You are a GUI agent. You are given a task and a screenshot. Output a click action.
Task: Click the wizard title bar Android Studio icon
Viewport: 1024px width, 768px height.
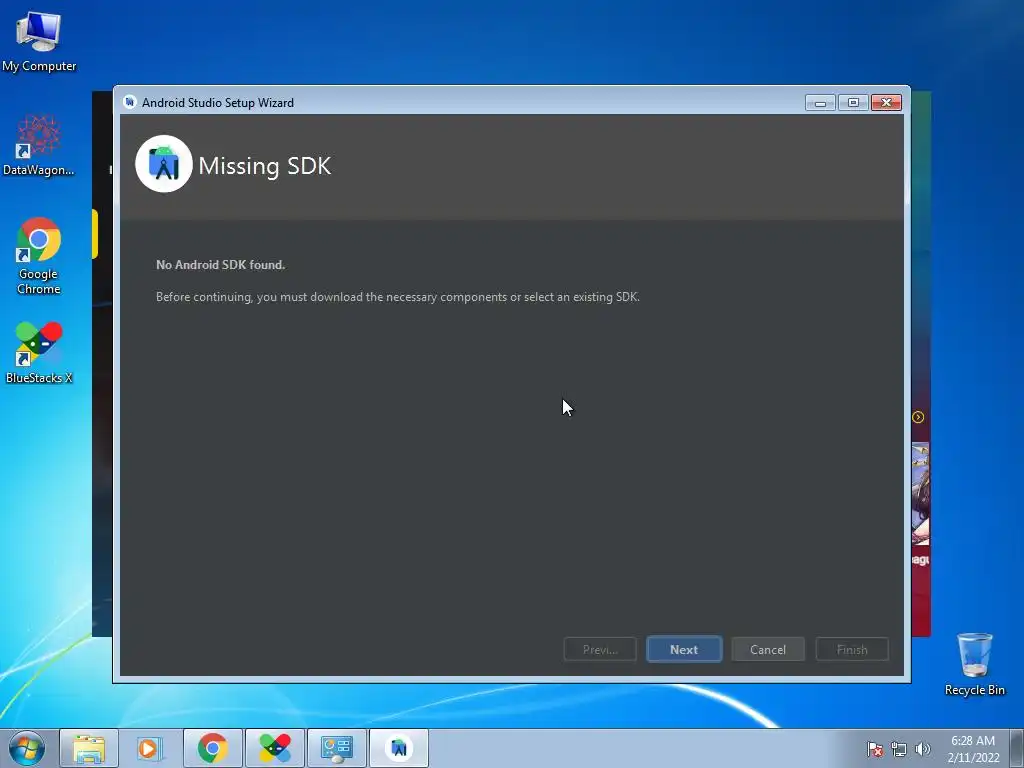(129, 102)
